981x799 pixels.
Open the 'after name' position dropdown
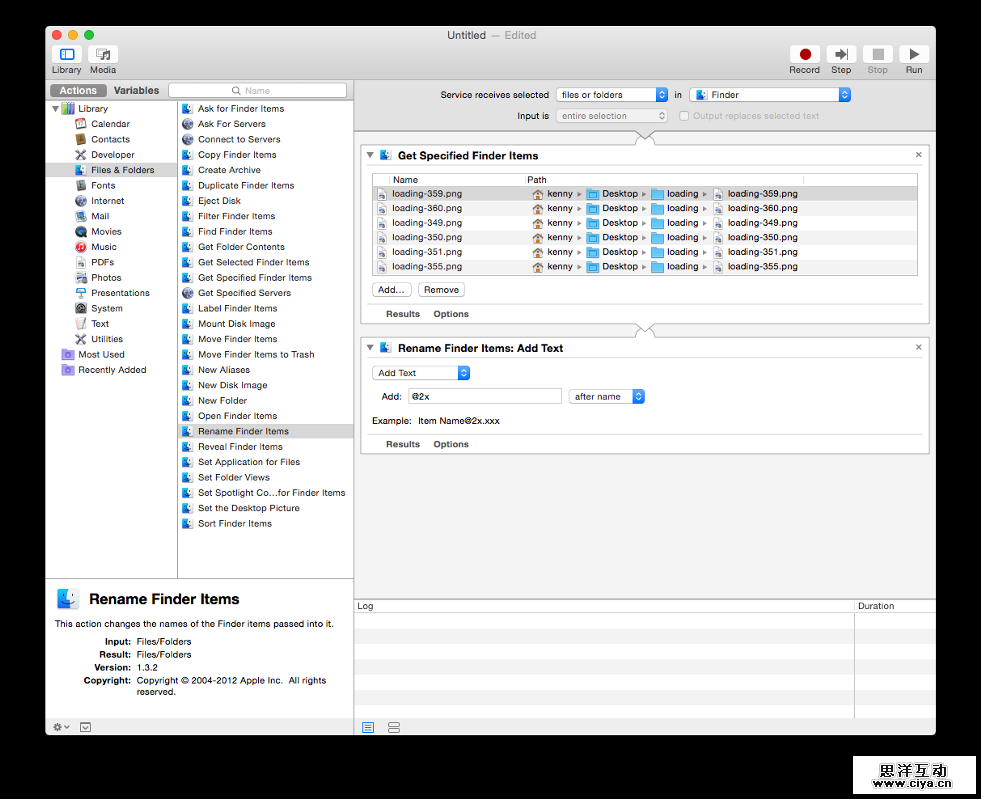click(x=607, y=397)
